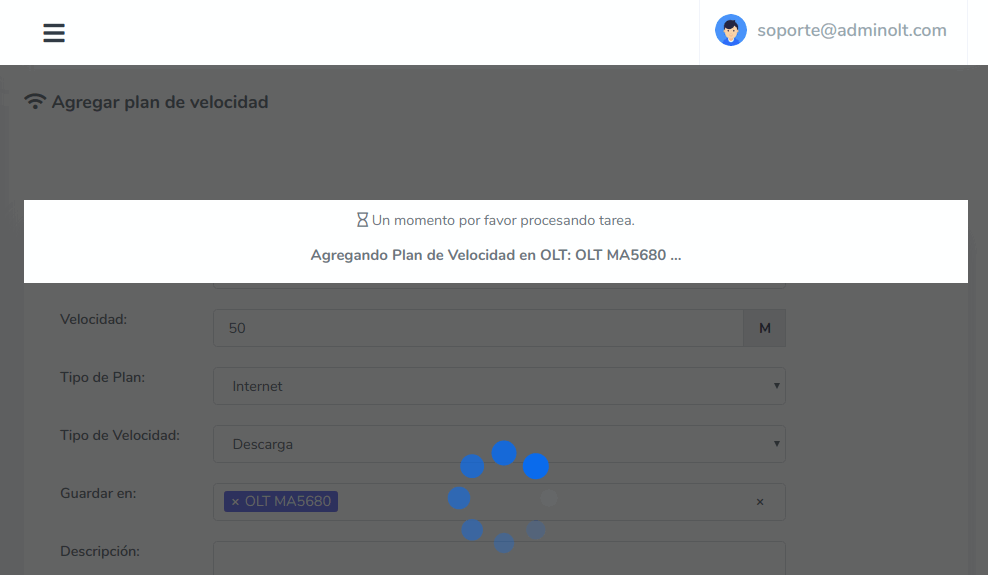Open the Tipo de Plan dropdown

[x=498, y=386]
